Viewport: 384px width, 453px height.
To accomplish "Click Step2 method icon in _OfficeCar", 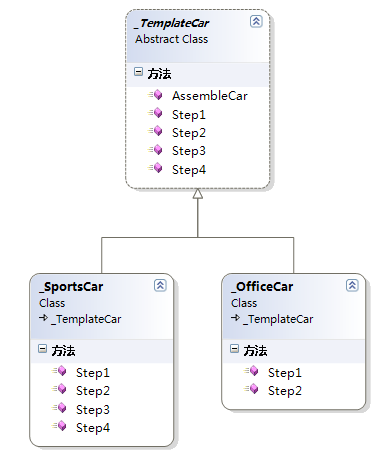I will point(252,389).
